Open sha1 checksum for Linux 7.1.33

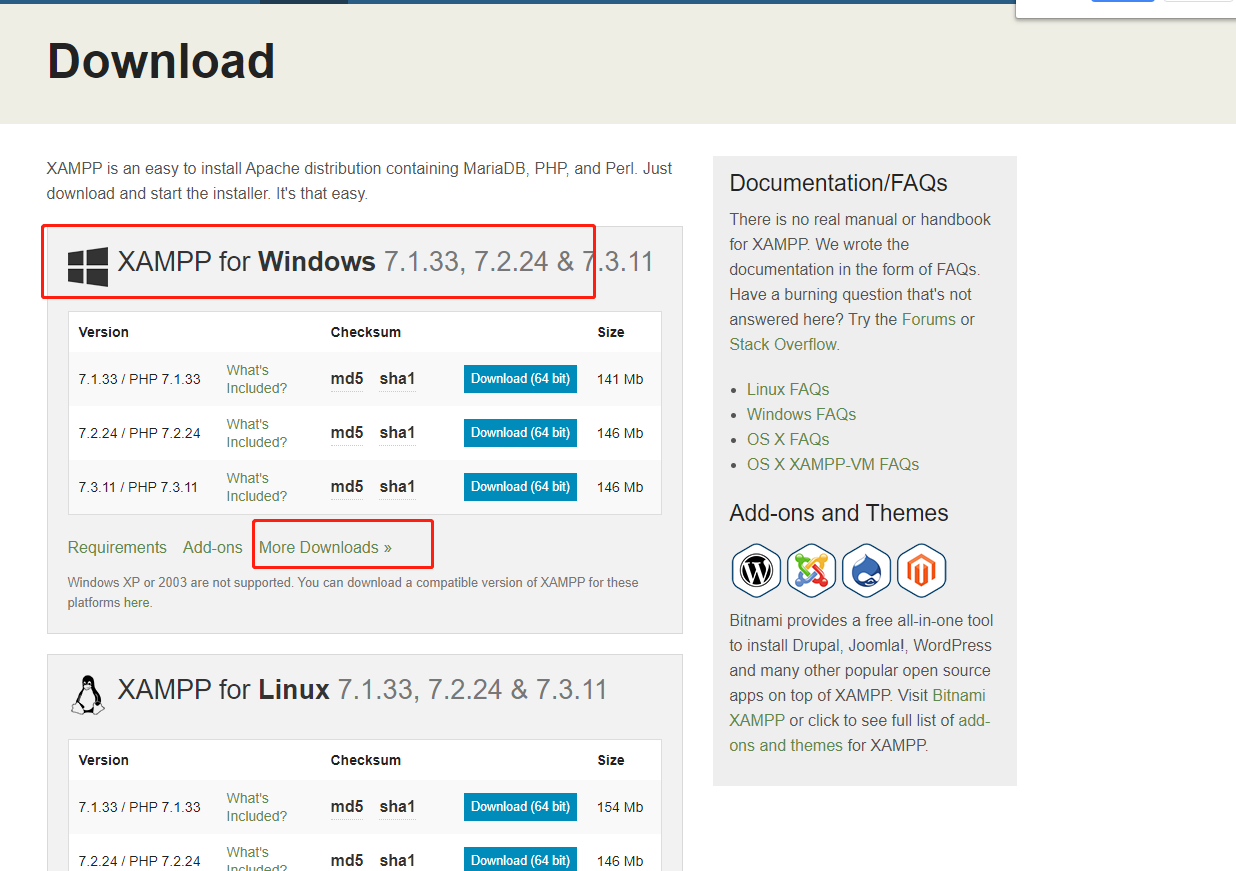(397, 807)
